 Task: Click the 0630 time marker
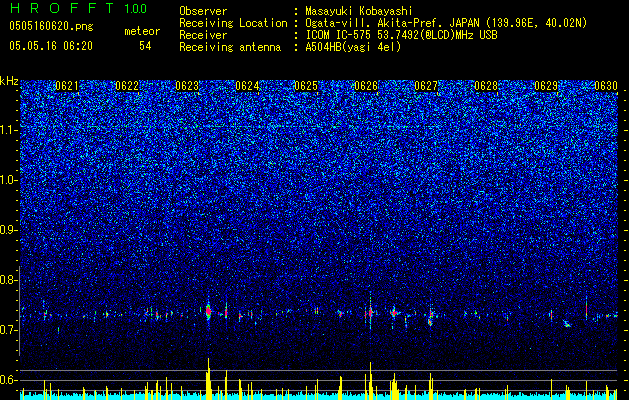coord(606,86)
